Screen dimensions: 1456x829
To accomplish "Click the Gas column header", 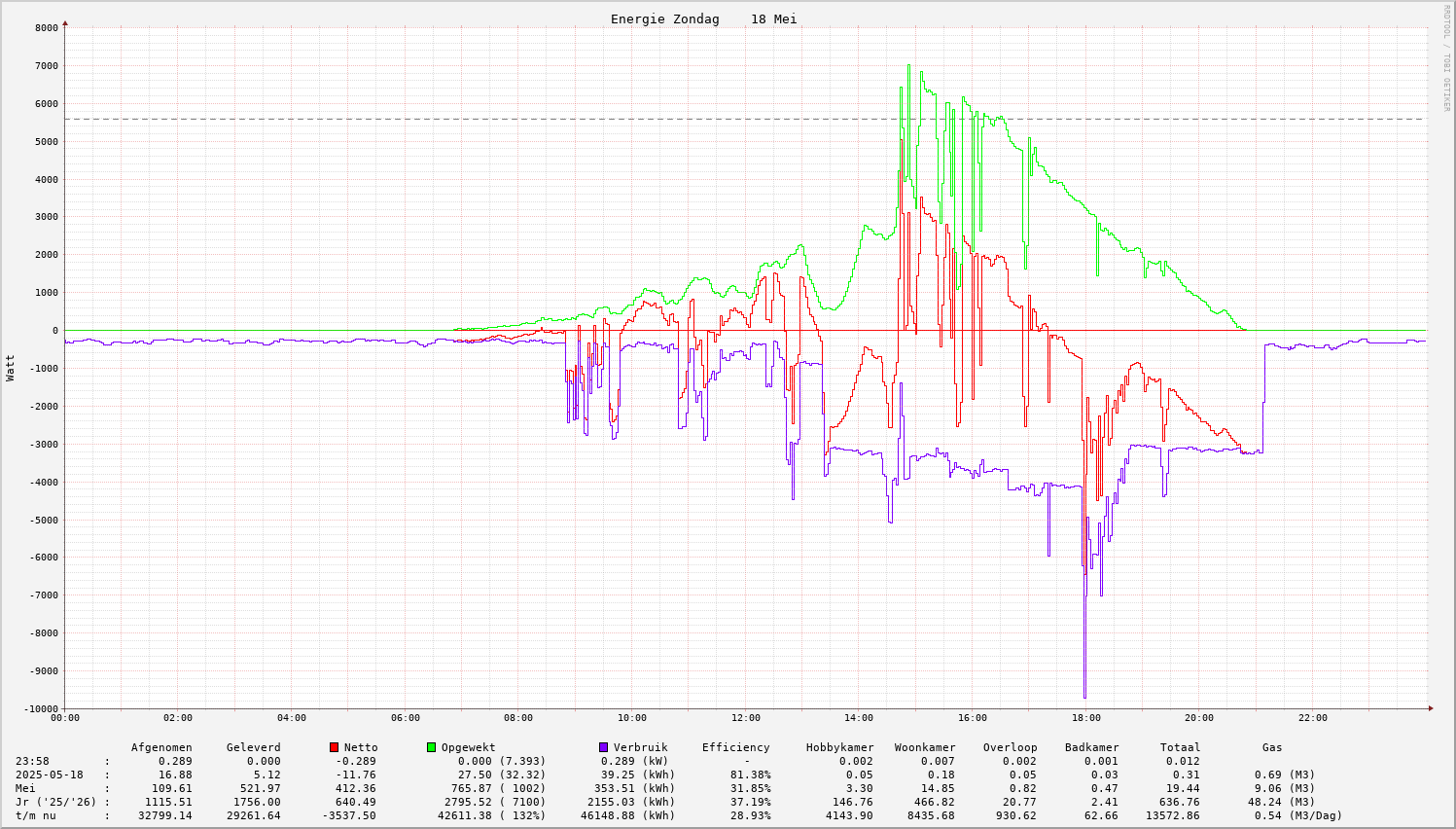I will pos(1272,747).
